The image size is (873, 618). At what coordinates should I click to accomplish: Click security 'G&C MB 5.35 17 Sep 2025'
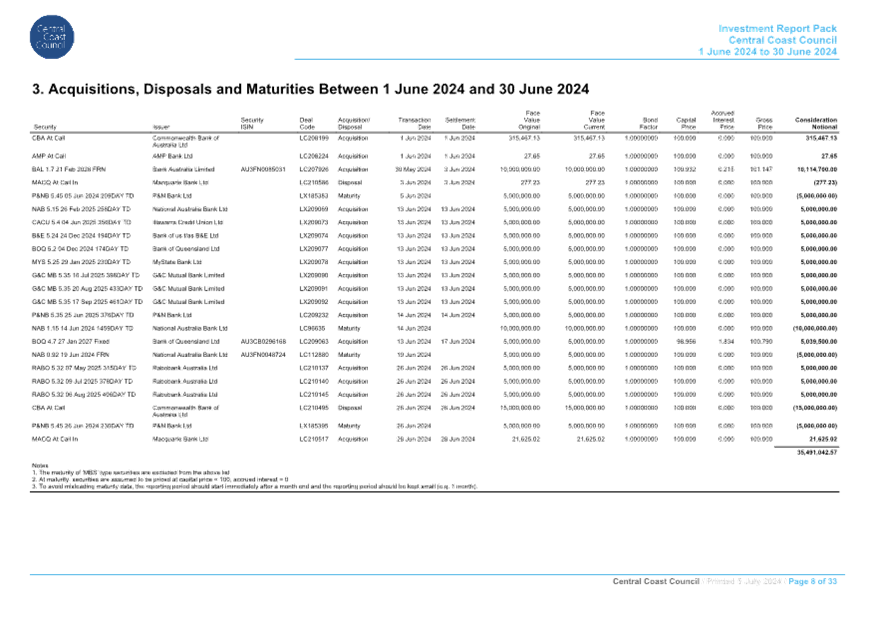87,302
